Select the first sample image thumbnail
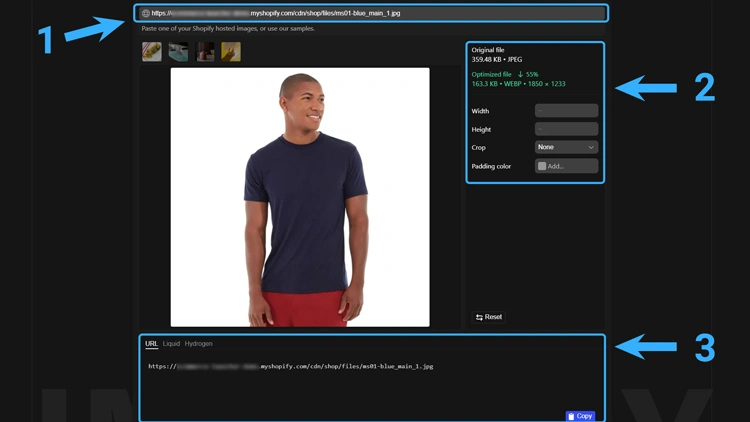750x422 pixels. tap(152, 52)
